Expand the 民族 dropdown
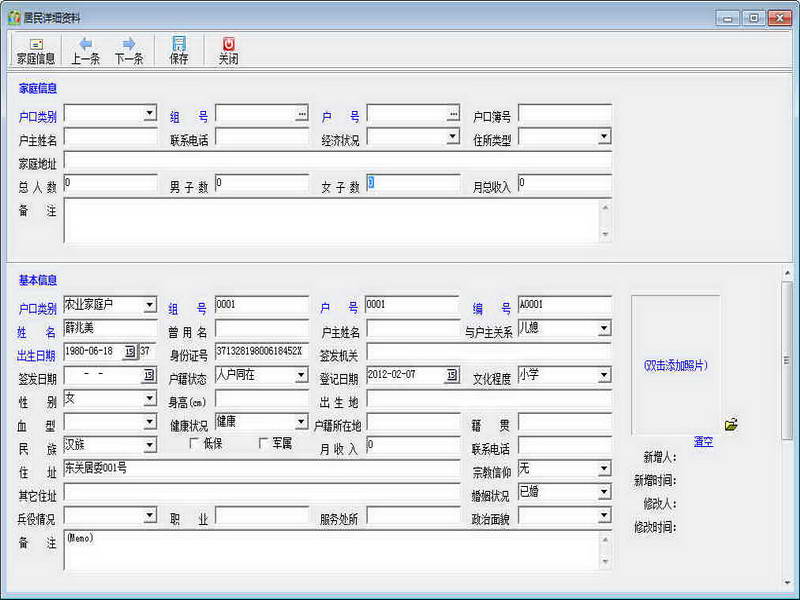Image resolution: width=800 pixels, height=600 pixels. [149, 445]
